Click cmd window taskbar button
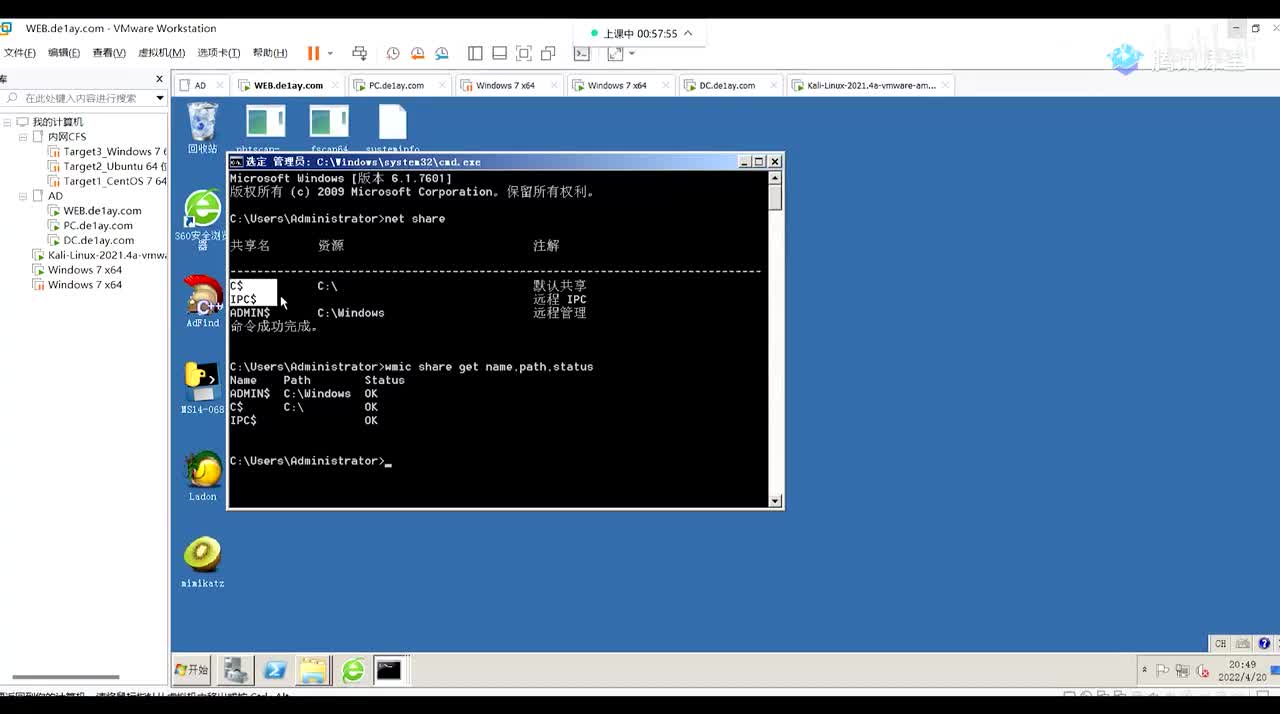This screenshot has height=714, width=1280. click(389, 670)
